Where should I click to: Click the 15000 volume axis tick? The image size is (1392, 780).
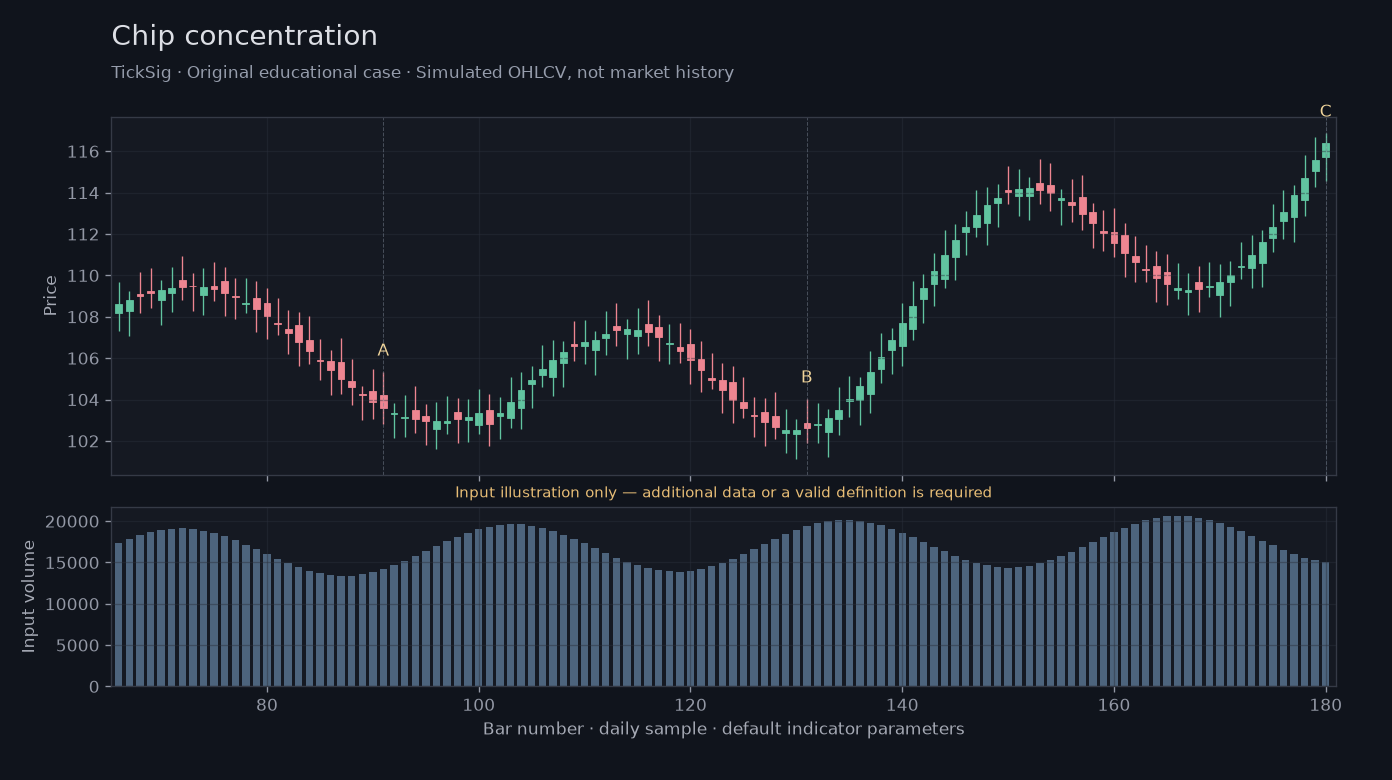click(x=73, y=563)
